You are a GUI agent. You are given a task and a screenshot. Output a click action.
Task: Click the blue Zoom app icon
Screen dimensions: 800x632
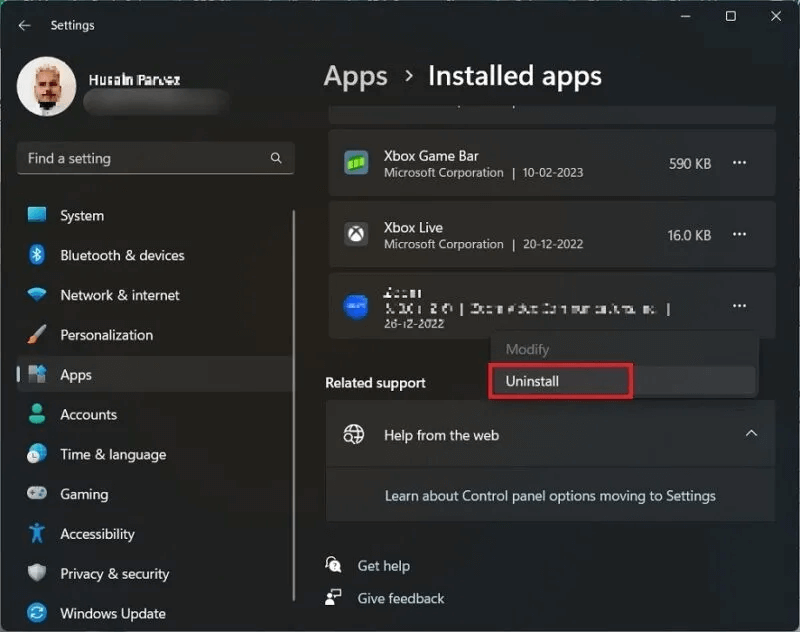click(356, 306)
